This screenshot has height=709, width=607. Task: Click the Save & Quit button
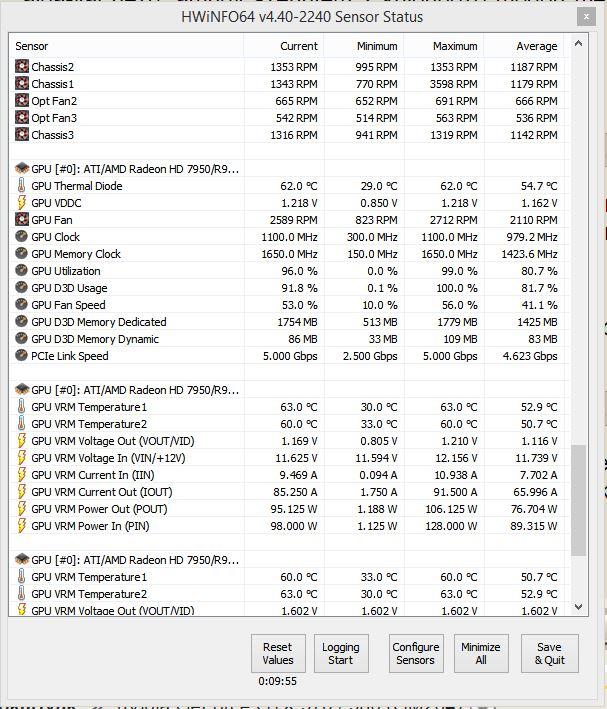(x=550, y=653)
